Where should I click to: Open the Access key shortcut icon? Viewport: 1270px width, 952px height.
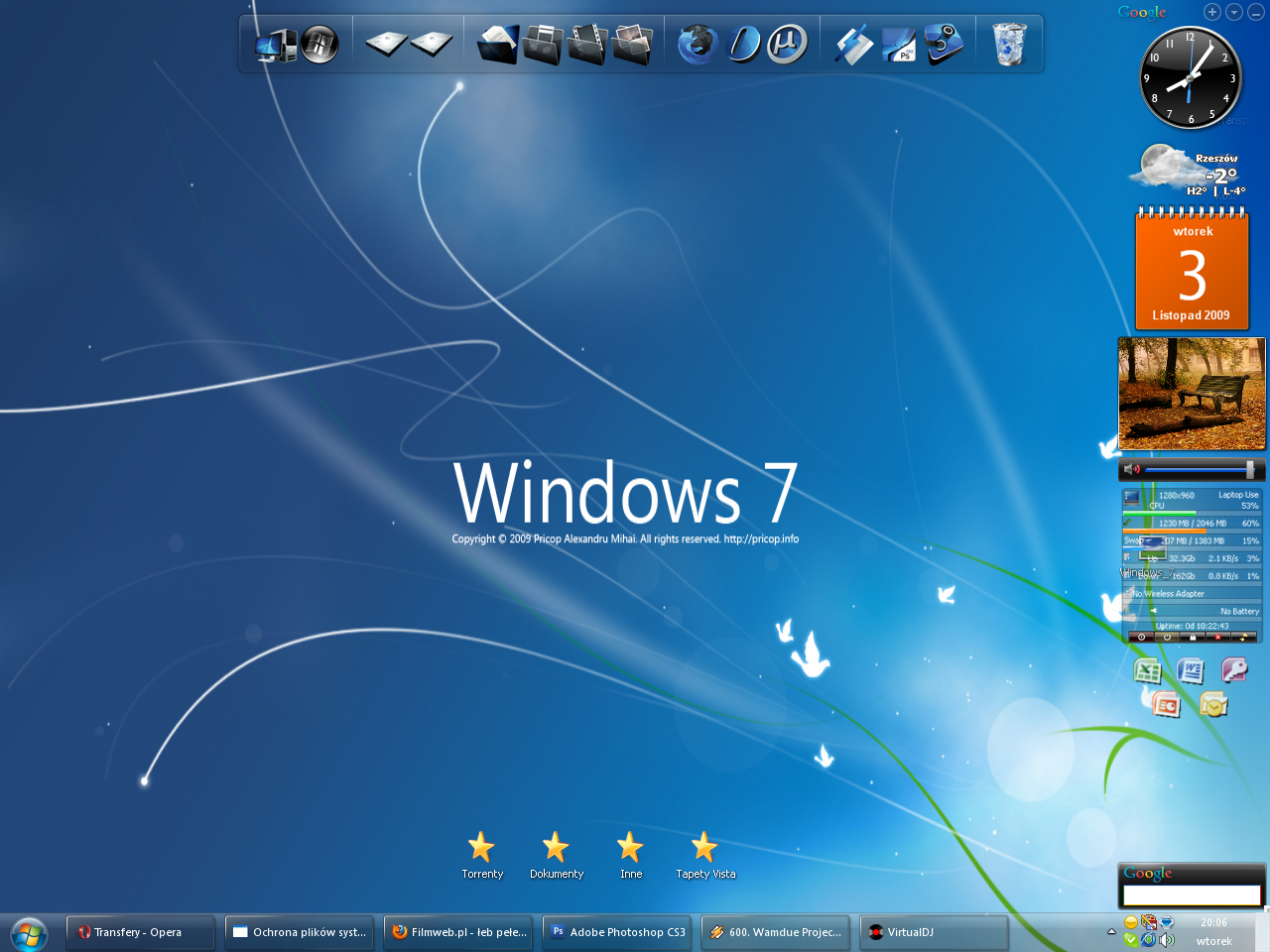click(x=1233, y=671)
